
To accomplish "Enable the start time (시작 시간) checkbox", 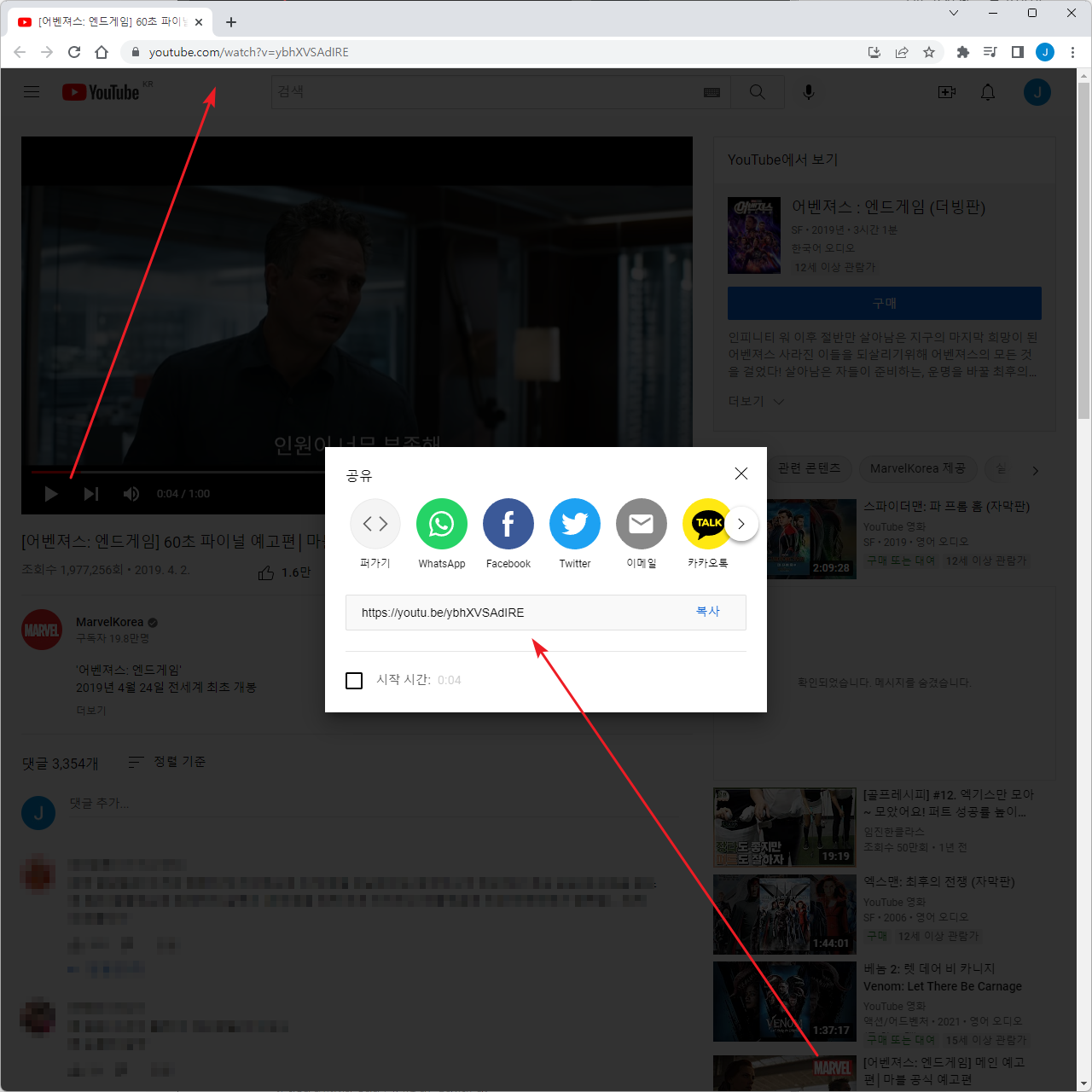I will click(354, 680).
